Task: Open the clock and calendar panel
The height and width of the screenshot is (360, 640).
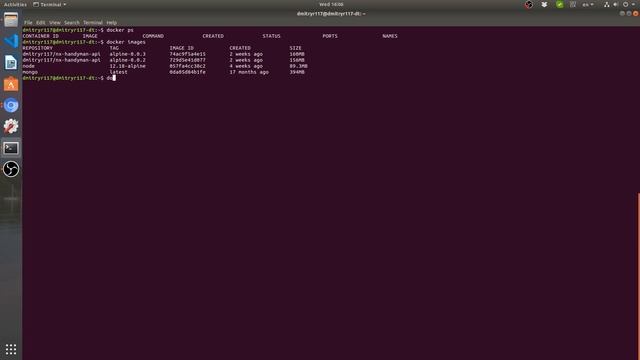Action: click(331, 4)
